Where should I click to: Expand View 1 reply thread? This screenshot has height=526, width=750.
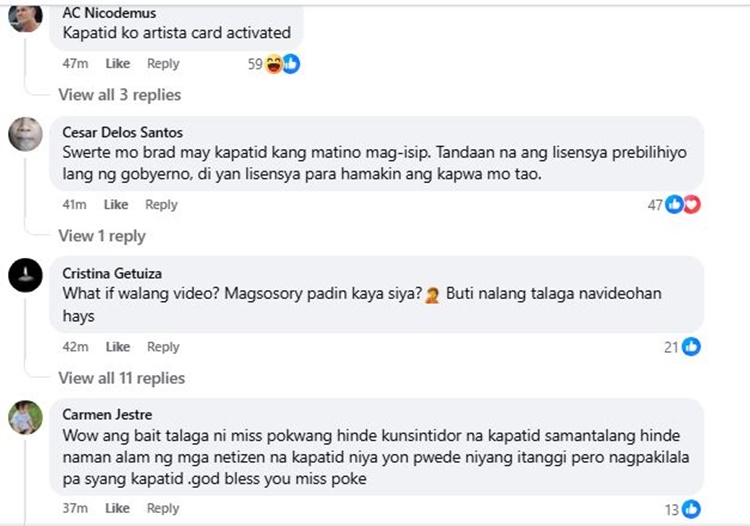pos(101,236)
